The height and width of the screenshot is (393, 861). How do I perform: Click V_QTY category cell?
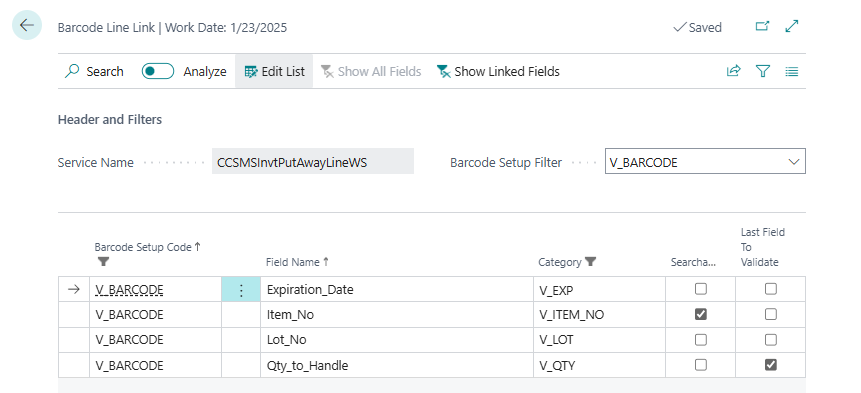[599, 365]
